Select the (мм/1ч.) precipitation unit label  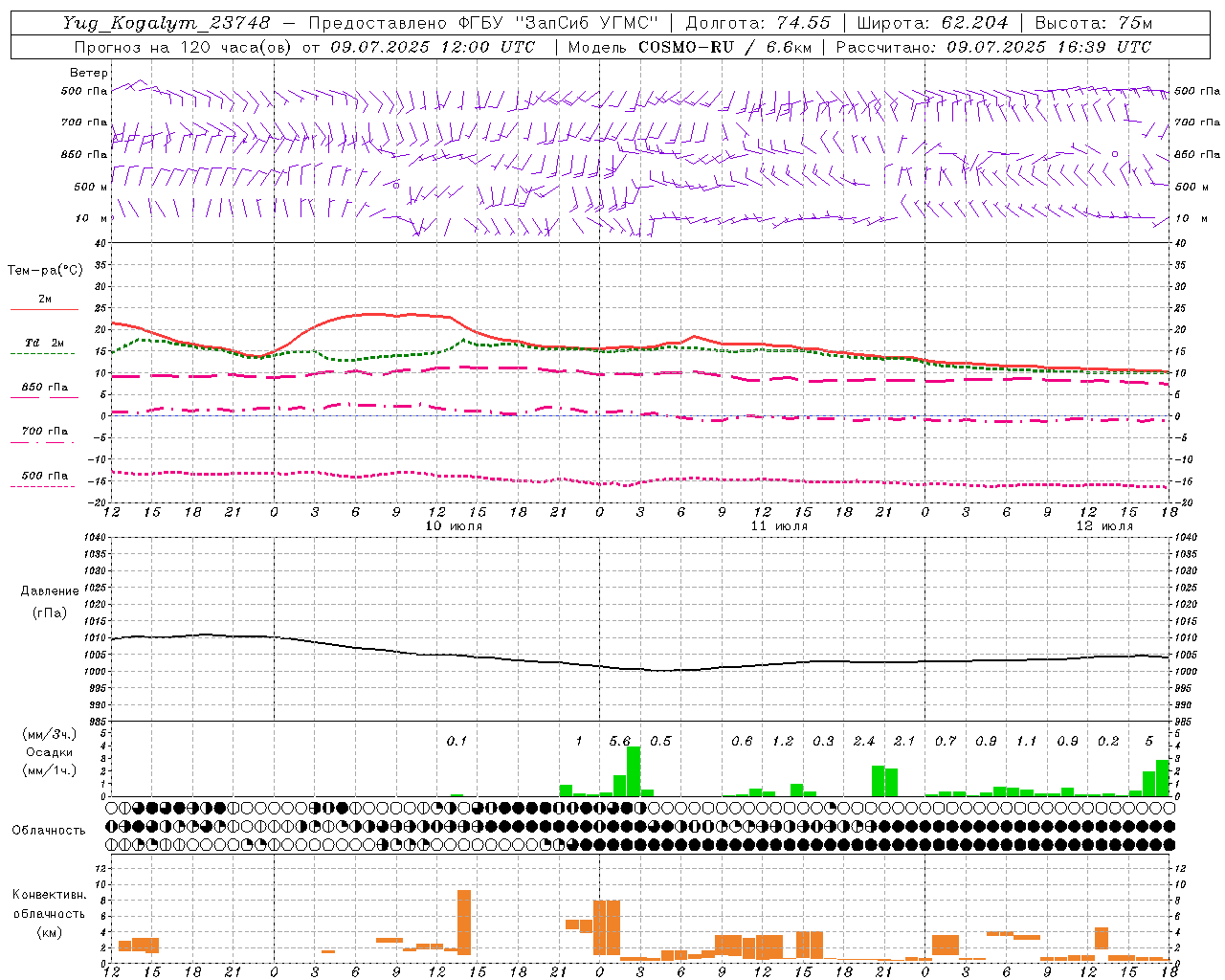click(x=50, y=770)
